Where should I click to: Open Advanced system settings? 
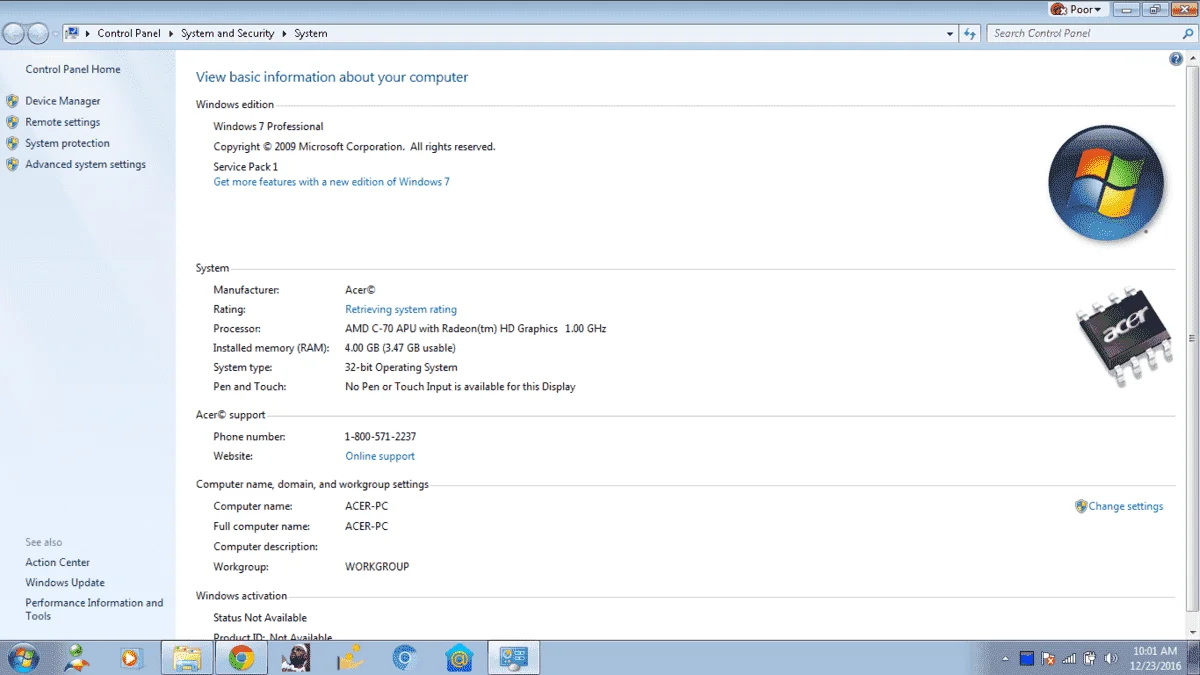pos(86,164)
